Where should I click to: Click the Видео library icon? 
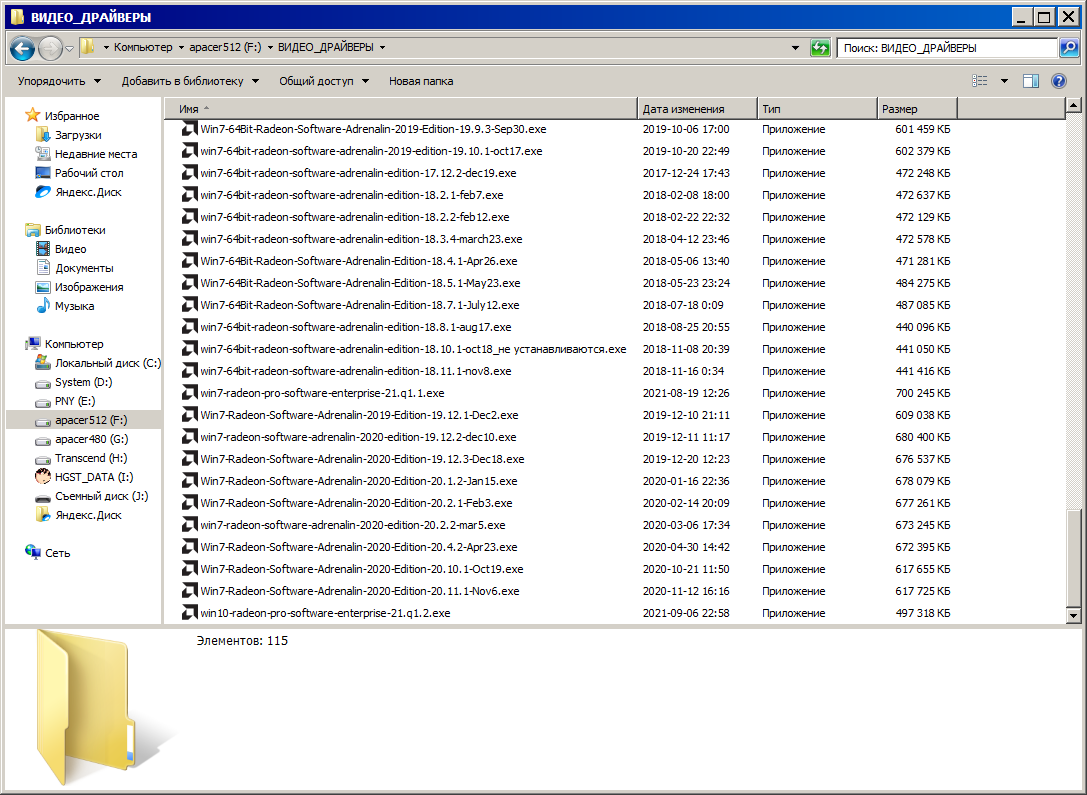(43, 249)
